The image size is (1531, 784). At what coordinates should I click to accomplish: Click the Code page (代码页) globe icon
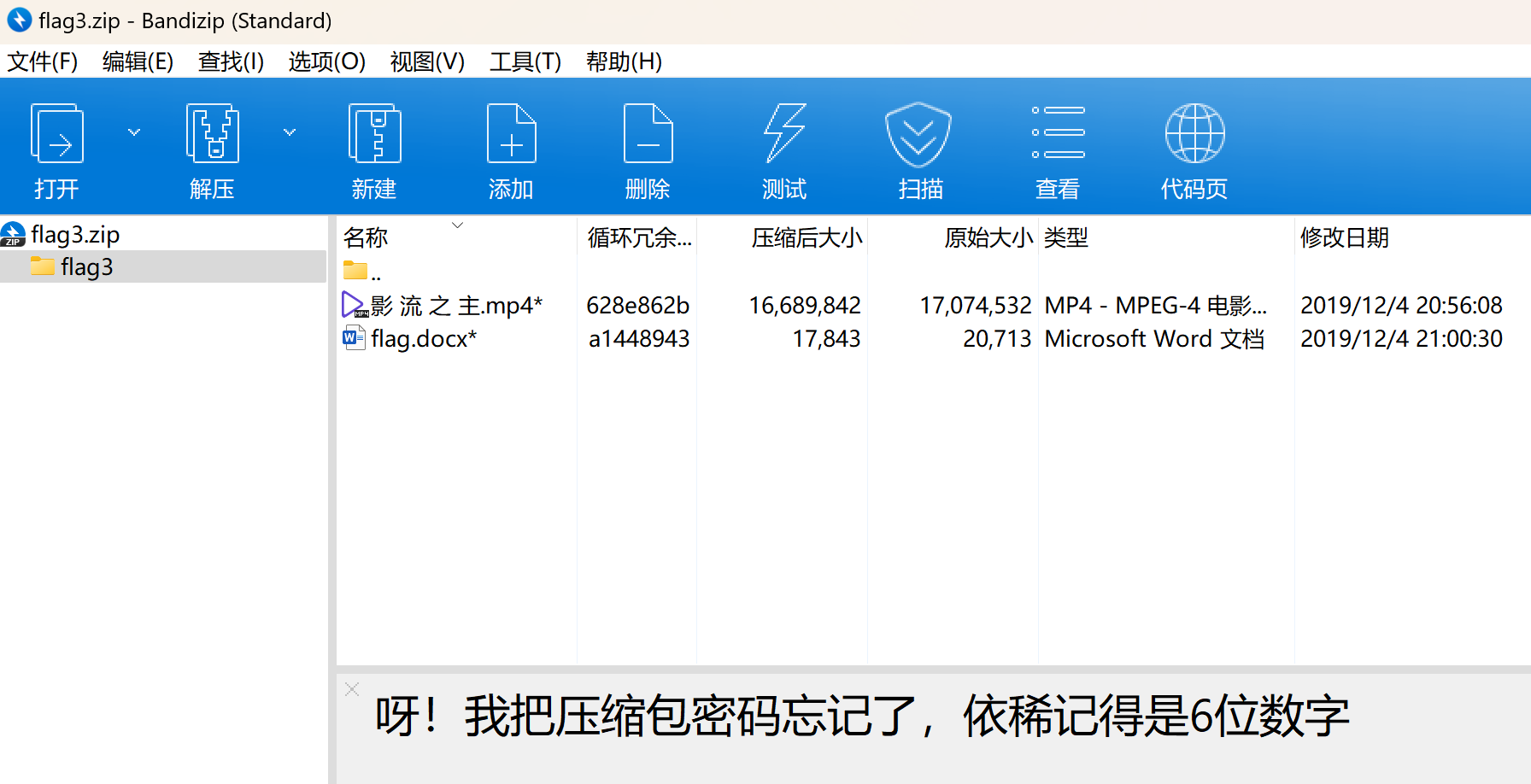click(1194, 133)
